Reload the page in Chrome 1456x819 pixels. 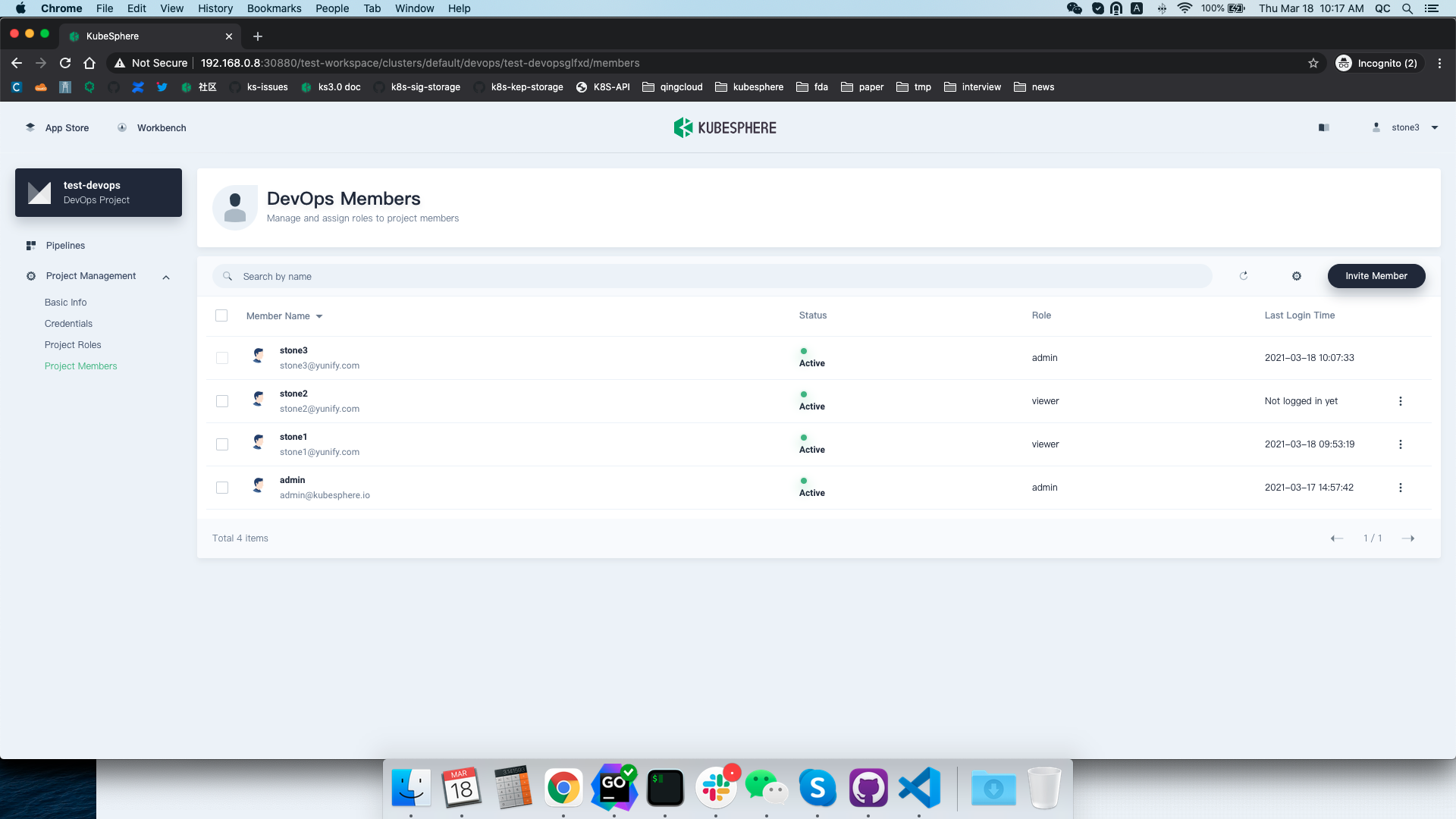(65, 63)
